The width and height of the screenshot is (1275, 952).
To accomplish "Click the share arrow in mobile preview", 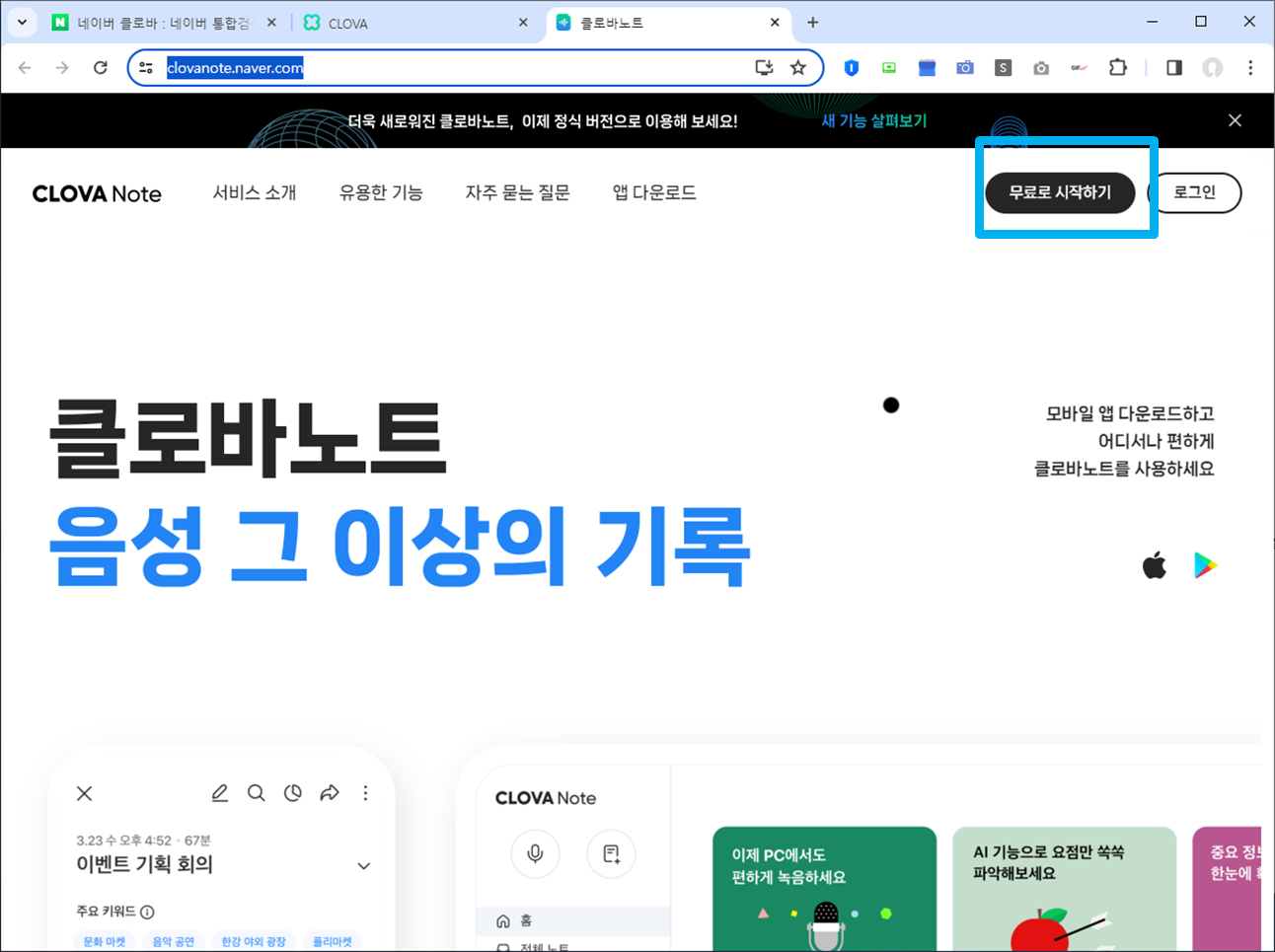I will click(330, 793).
